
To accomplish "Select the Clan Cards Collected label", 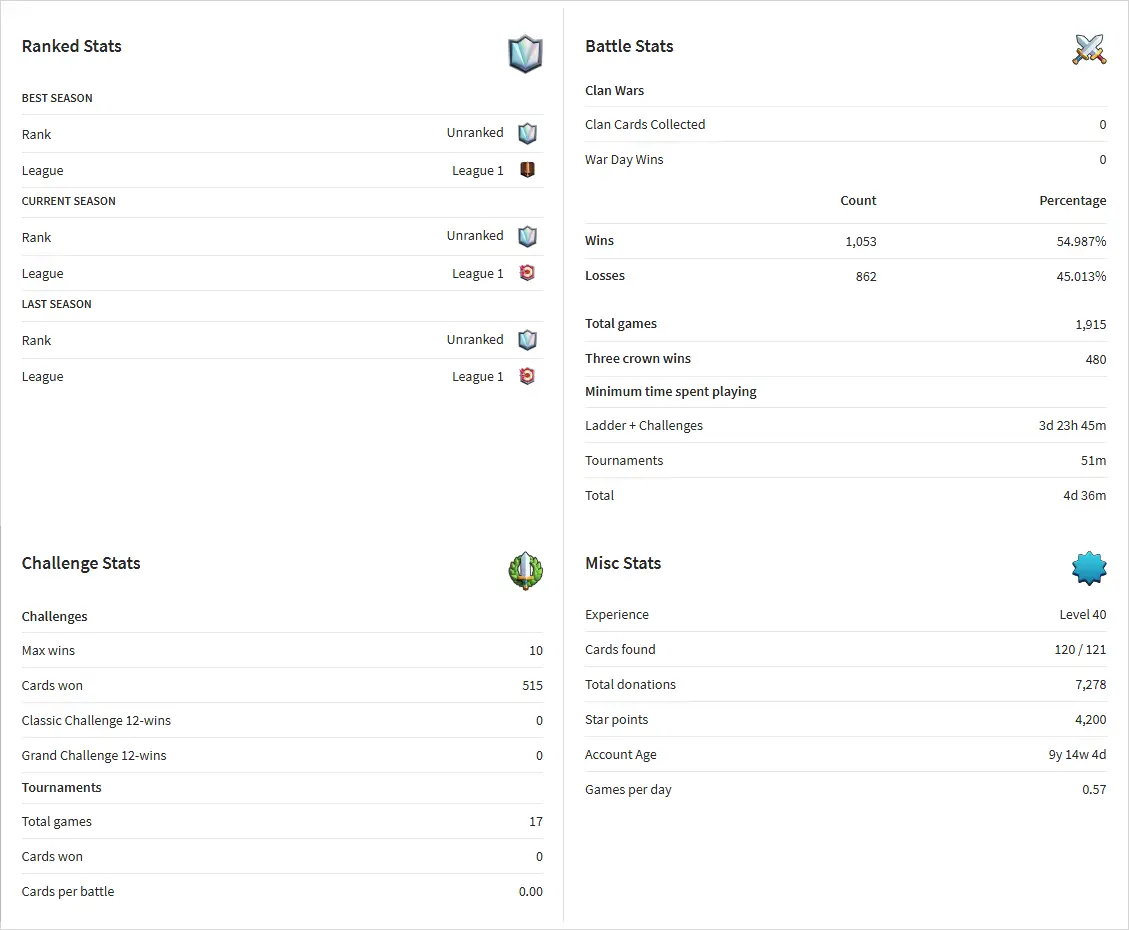I will 645,124.
